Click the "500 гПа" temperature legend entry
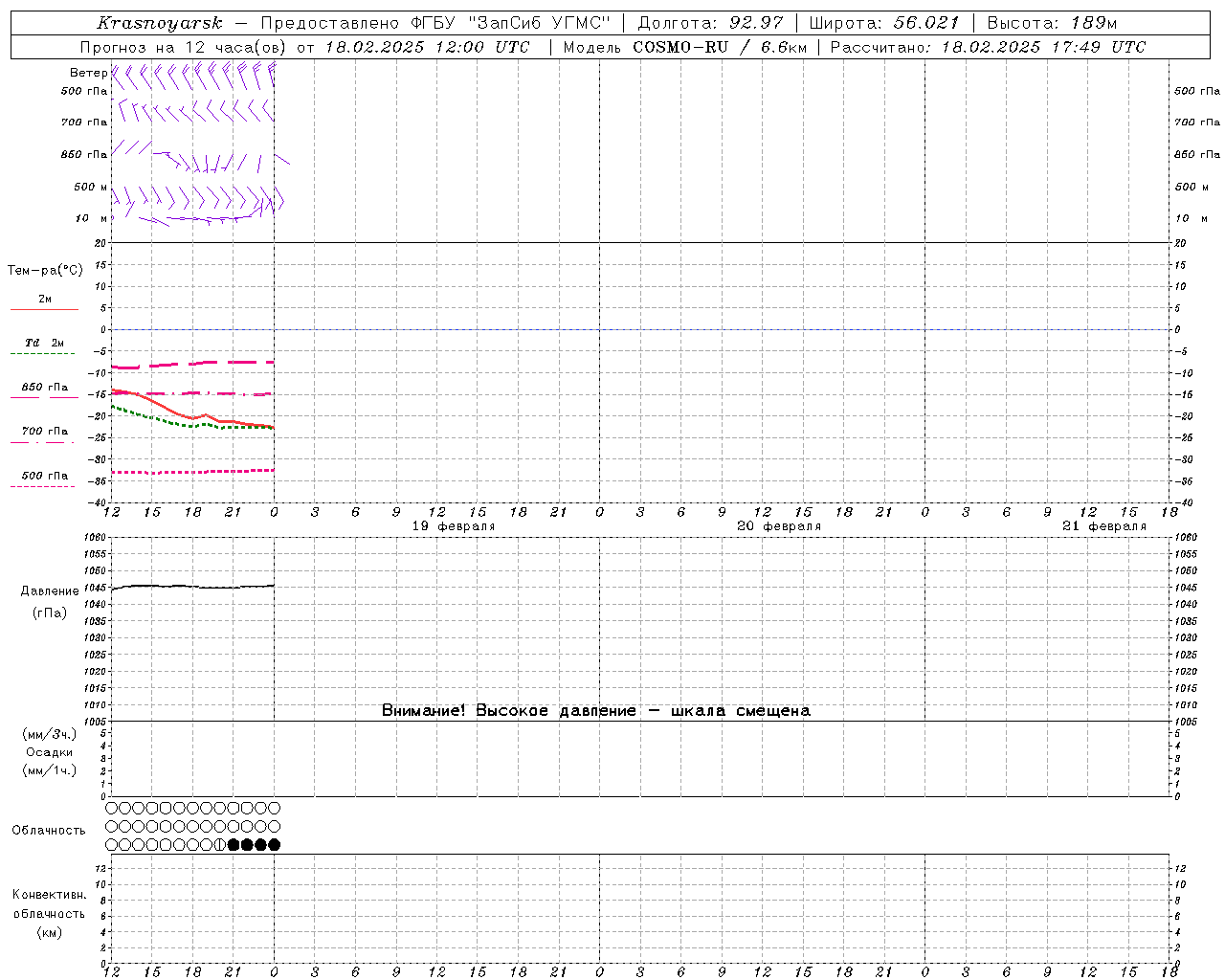The image size is (1225, 980). [x=45, y=476]
